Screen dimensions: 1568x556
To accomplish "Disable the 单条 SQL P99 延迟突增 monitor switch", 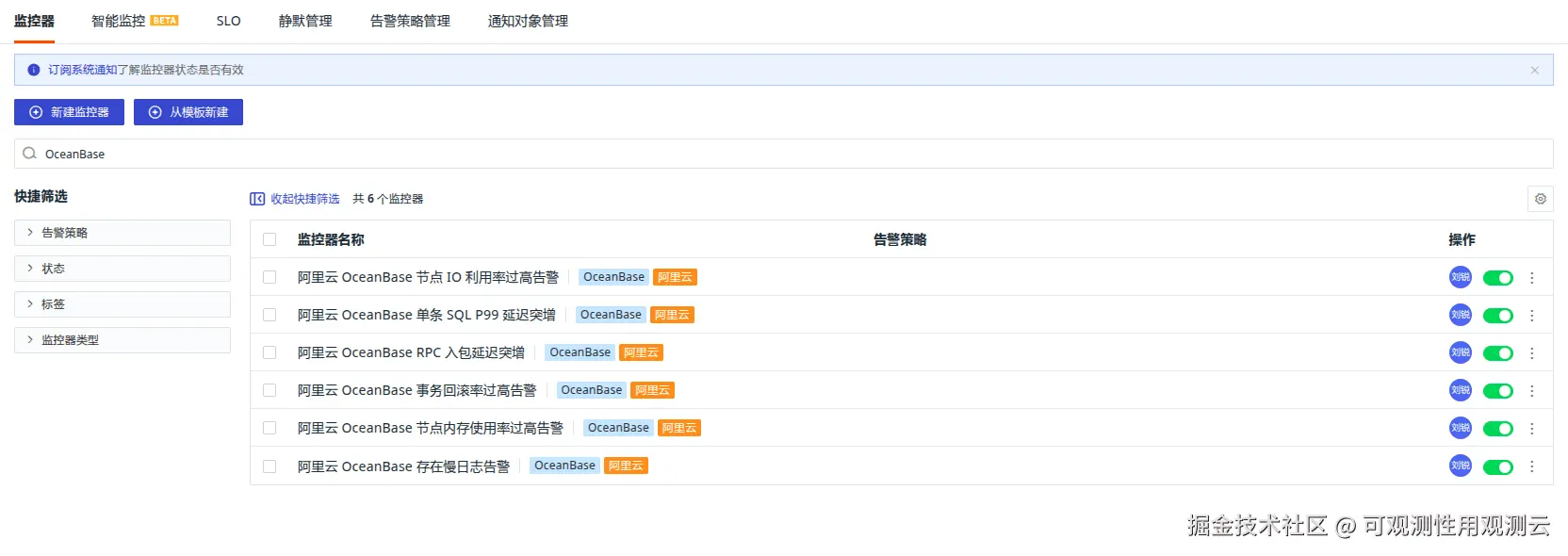I will pyautogui.click(x=1498, y=316).
